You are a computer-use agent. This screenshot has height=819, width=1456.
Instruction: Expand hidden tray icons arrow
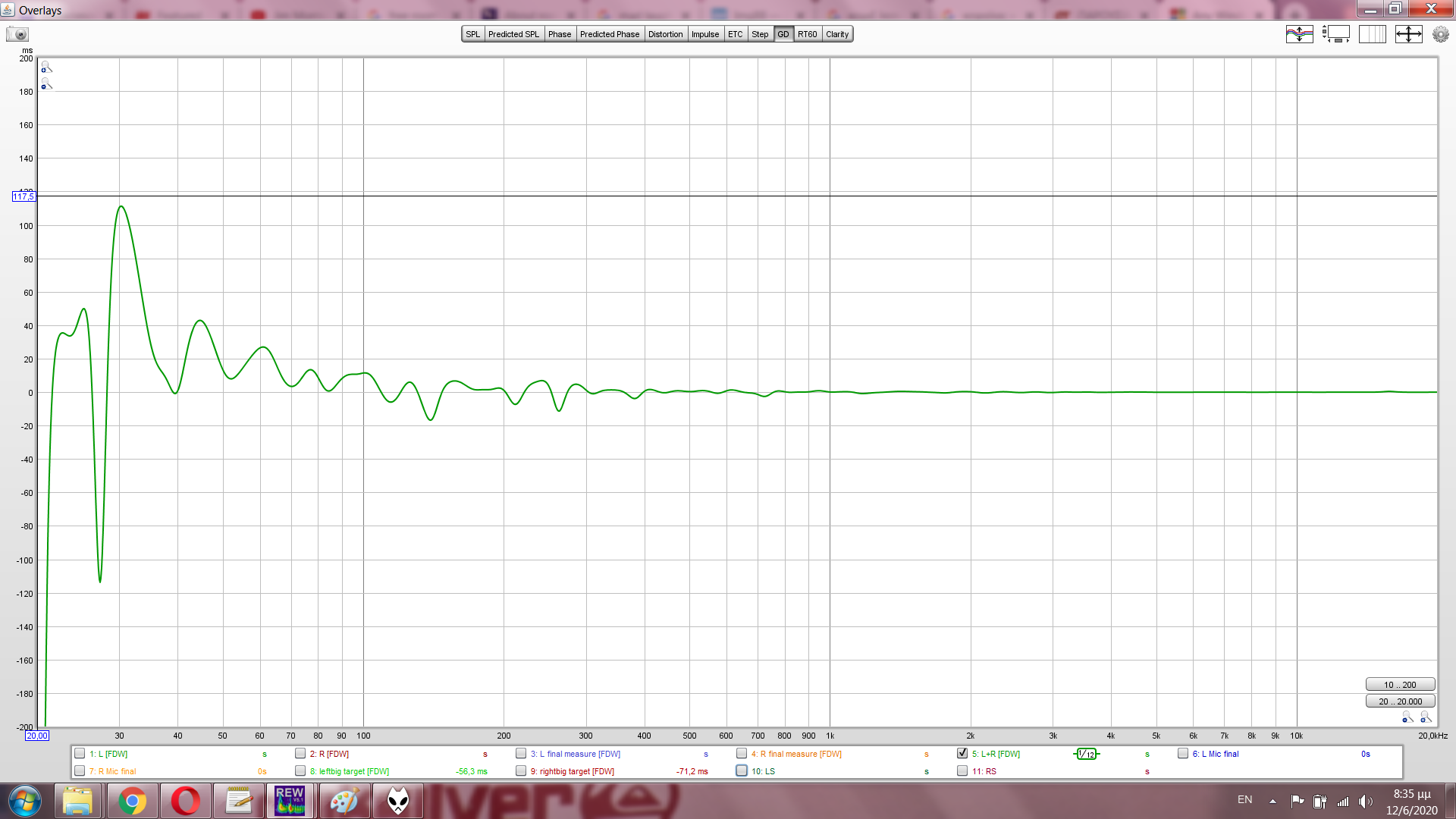[x=1272, y=801]
